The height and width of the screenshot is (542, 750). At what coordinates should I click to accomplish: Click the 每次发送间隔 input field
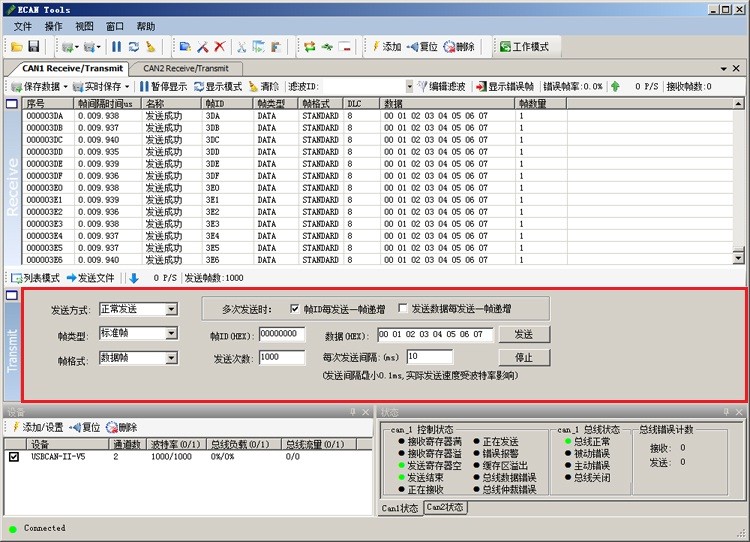point(430,356)
